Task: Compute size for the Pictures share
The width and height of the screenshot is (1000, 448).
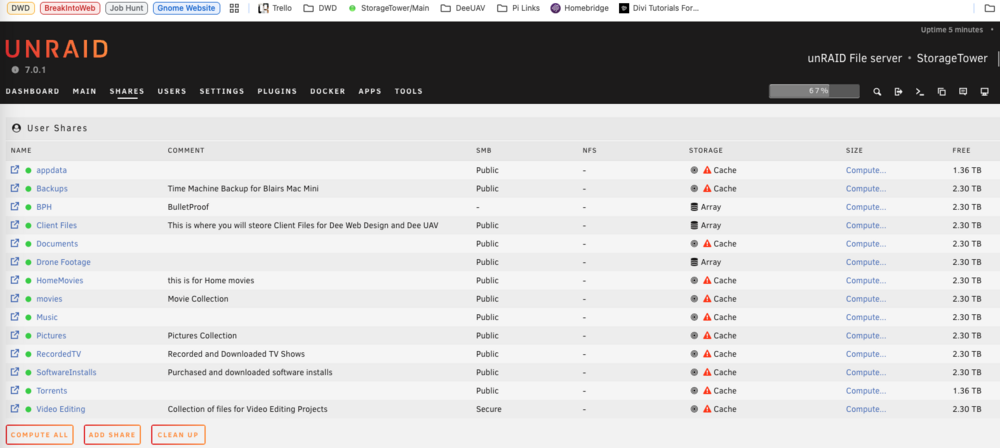Action: point(865,336)
